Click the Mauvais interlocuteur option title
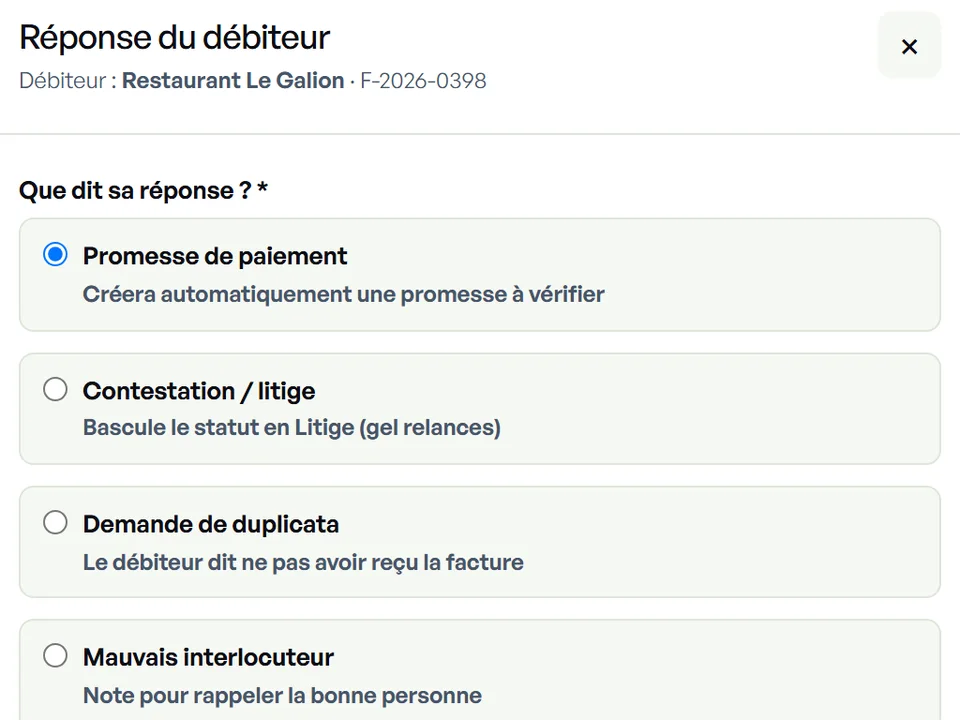The image size is (960, 720). [x=208, y=657]
